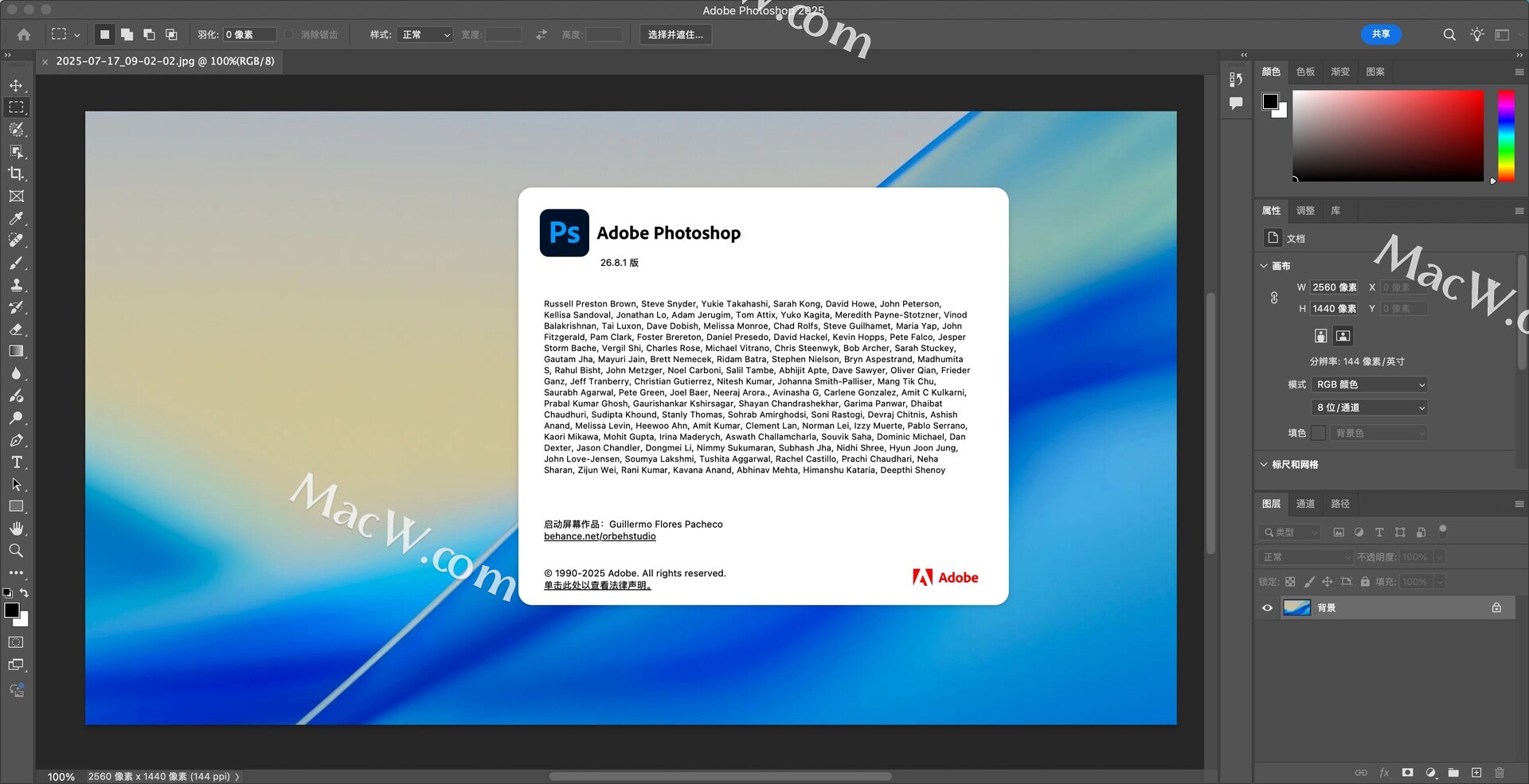Pick a color in the red color field
Screen dimensions: 1529x784
tap(1388, 135)
